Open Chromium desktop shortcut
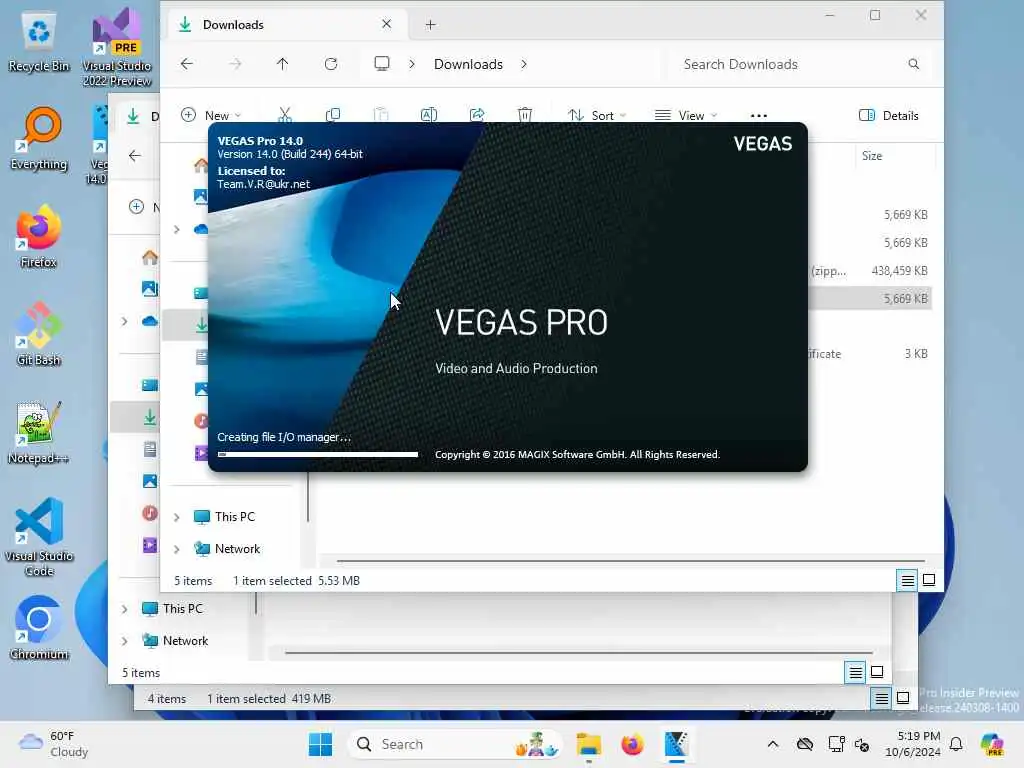The height and width of the screenshot is (768, 1024). tap(39, 628)
